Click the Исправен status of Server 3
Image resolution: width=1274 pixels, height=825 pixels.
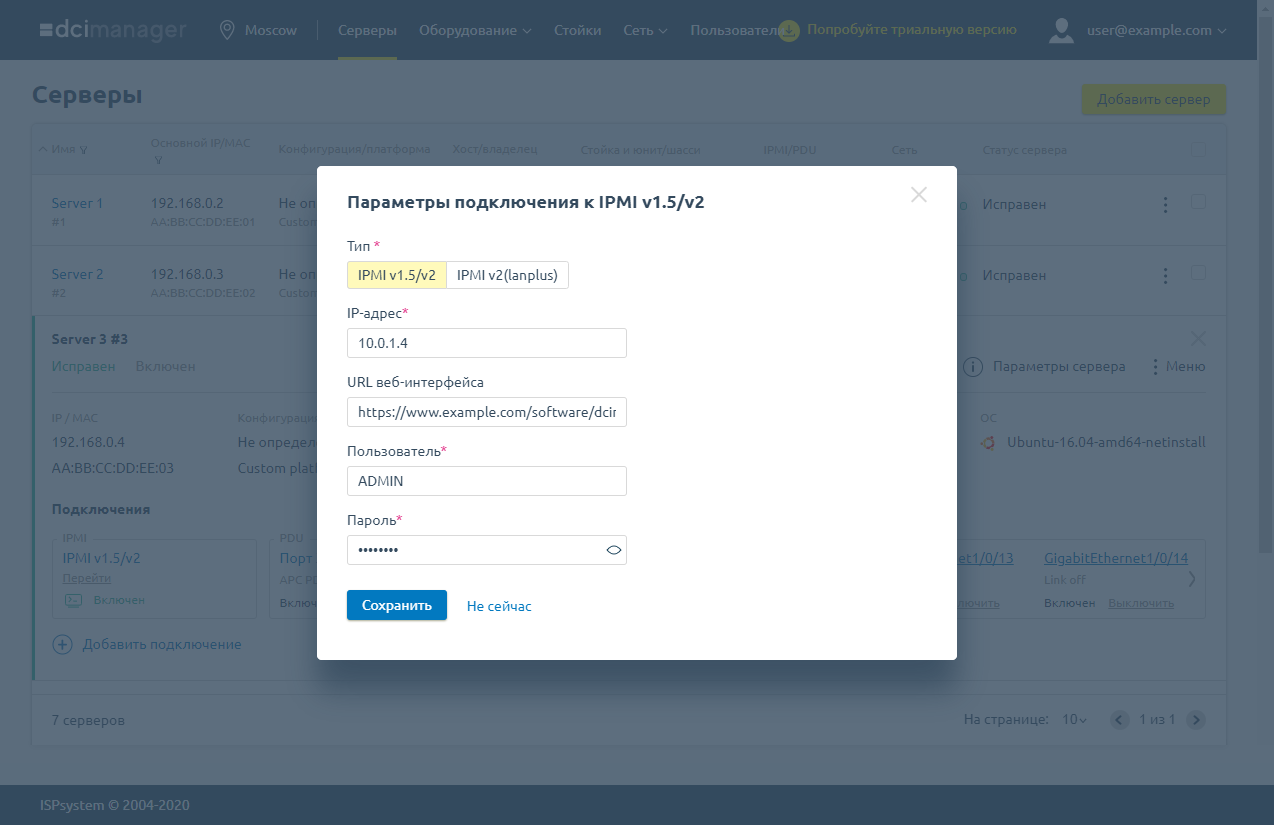(x=84, y=367)
